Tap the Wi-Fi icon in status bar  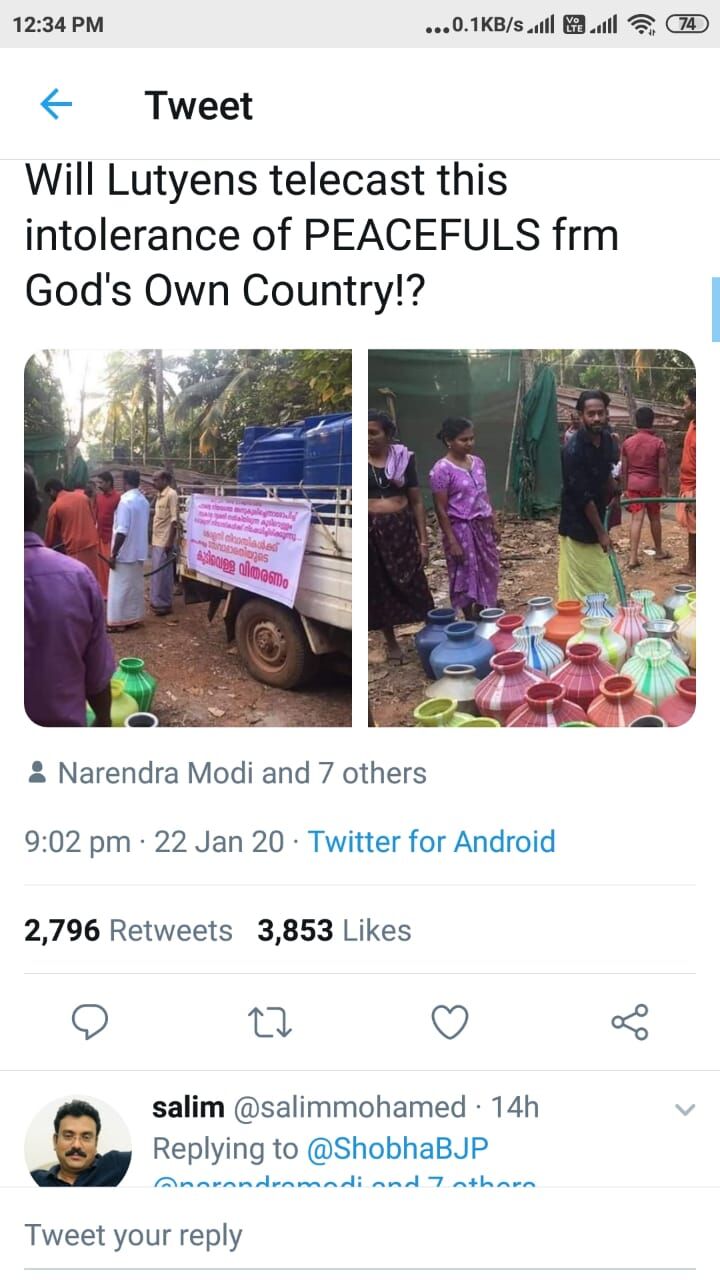[x=640, y=24]
